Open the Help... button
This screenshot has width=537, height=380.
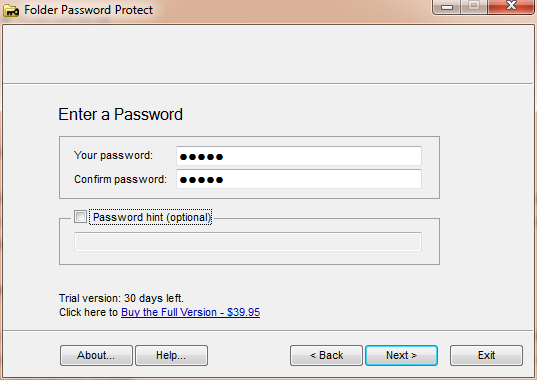pos(171,355)
